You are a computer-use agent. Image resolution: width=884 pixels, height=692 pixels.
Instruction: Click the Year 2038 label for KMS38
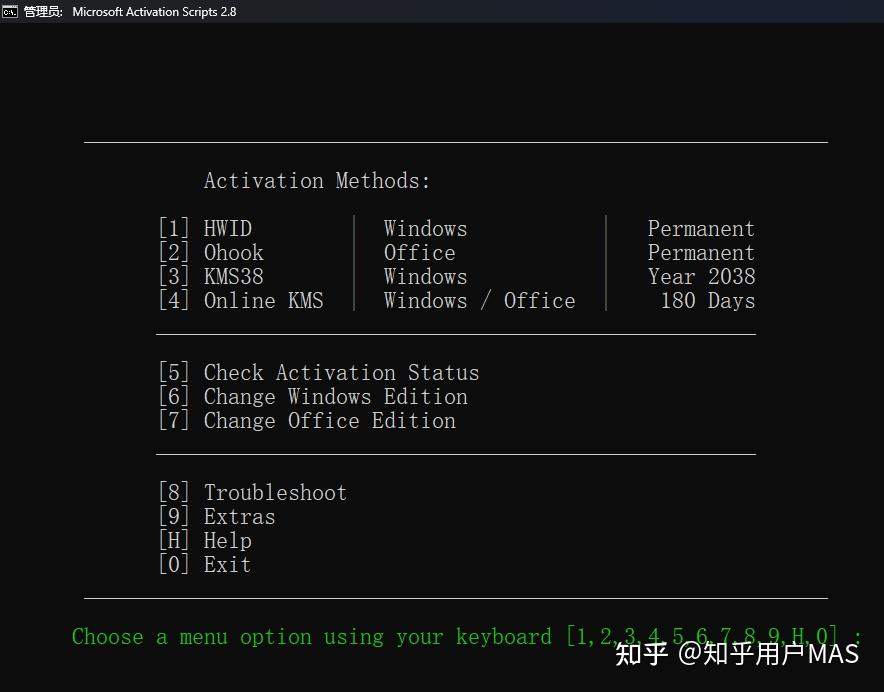(x=702, y=276)
